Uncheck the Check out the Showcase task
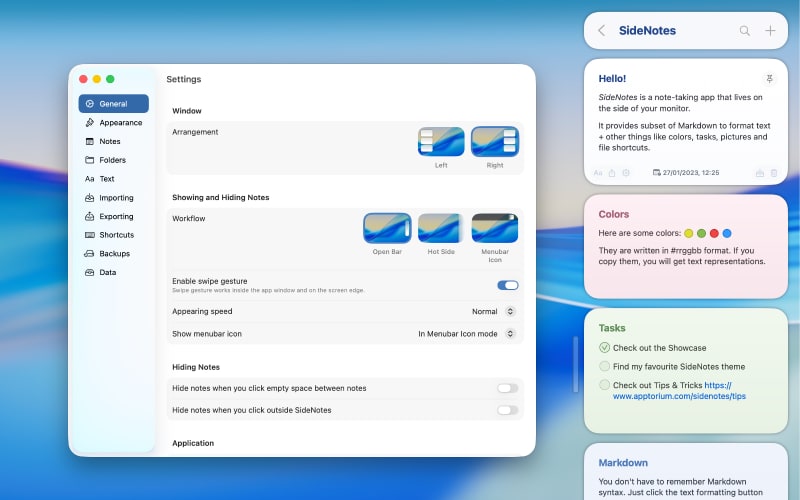Viewport: 800px width, 500px height. 604,347
